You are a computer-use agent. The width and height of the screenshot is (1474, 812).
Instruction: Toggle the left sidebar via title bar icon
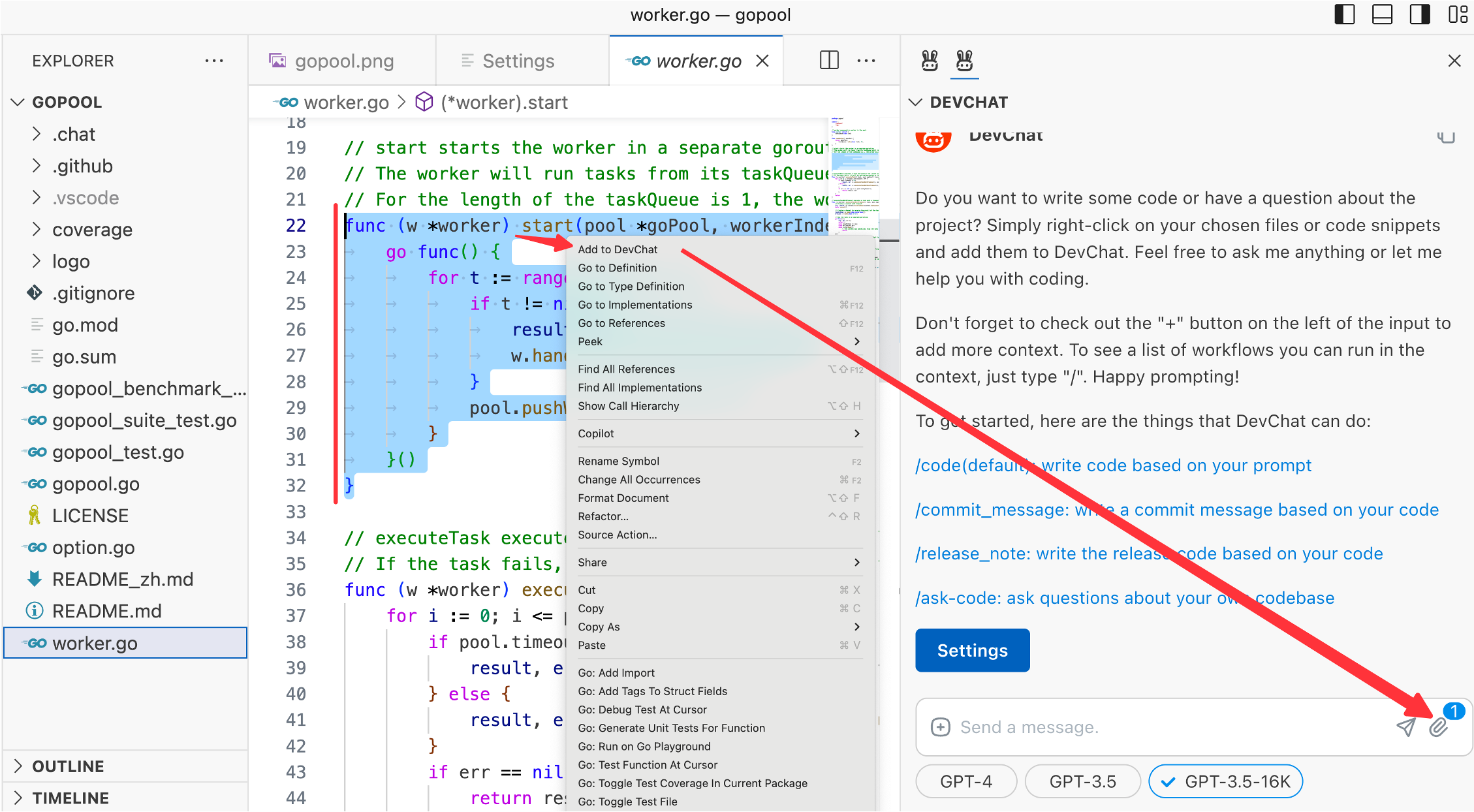(x=1345, y=14)
